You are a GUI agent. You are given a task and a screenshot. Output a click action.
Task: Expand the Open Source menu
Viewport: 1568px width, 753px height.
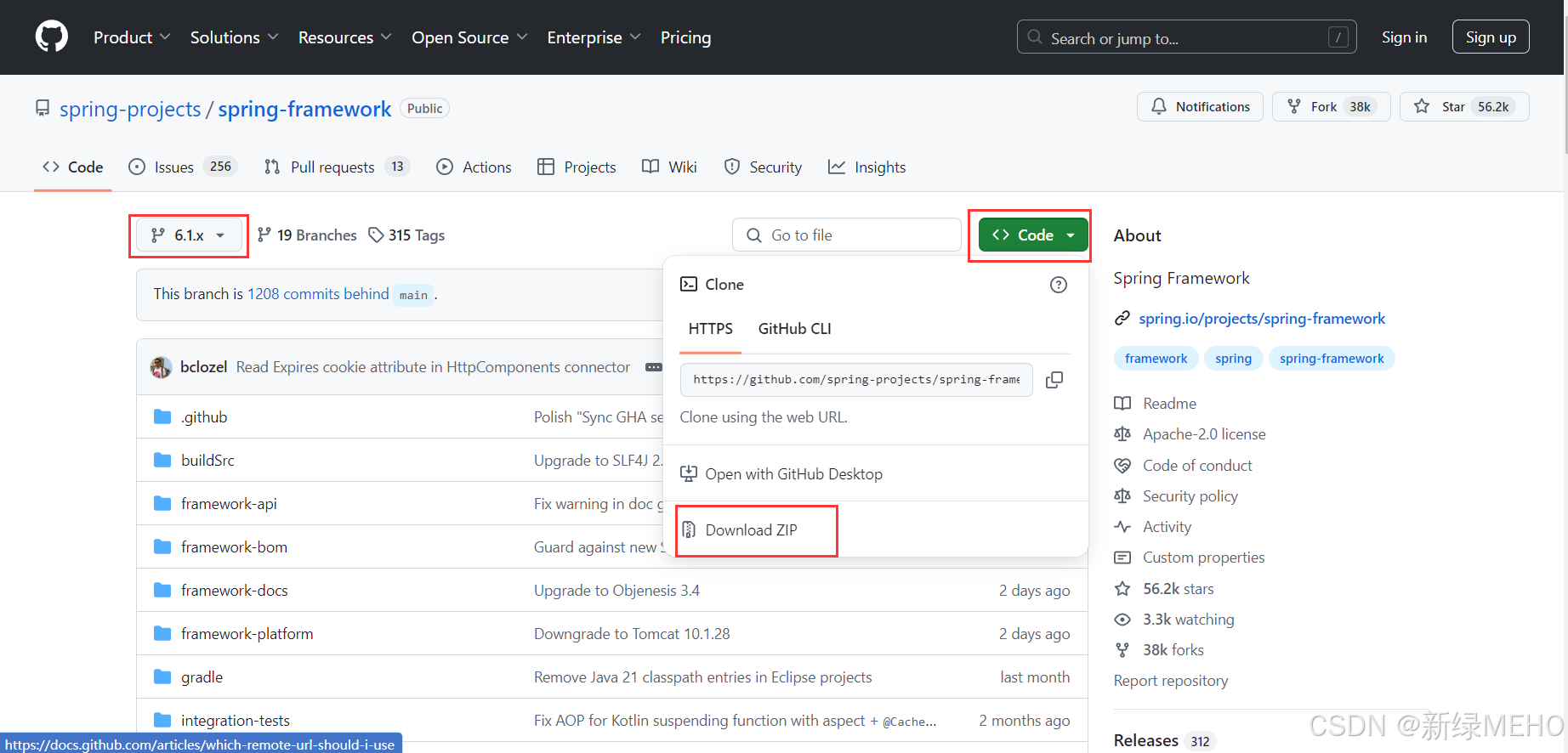click(469, 37)
